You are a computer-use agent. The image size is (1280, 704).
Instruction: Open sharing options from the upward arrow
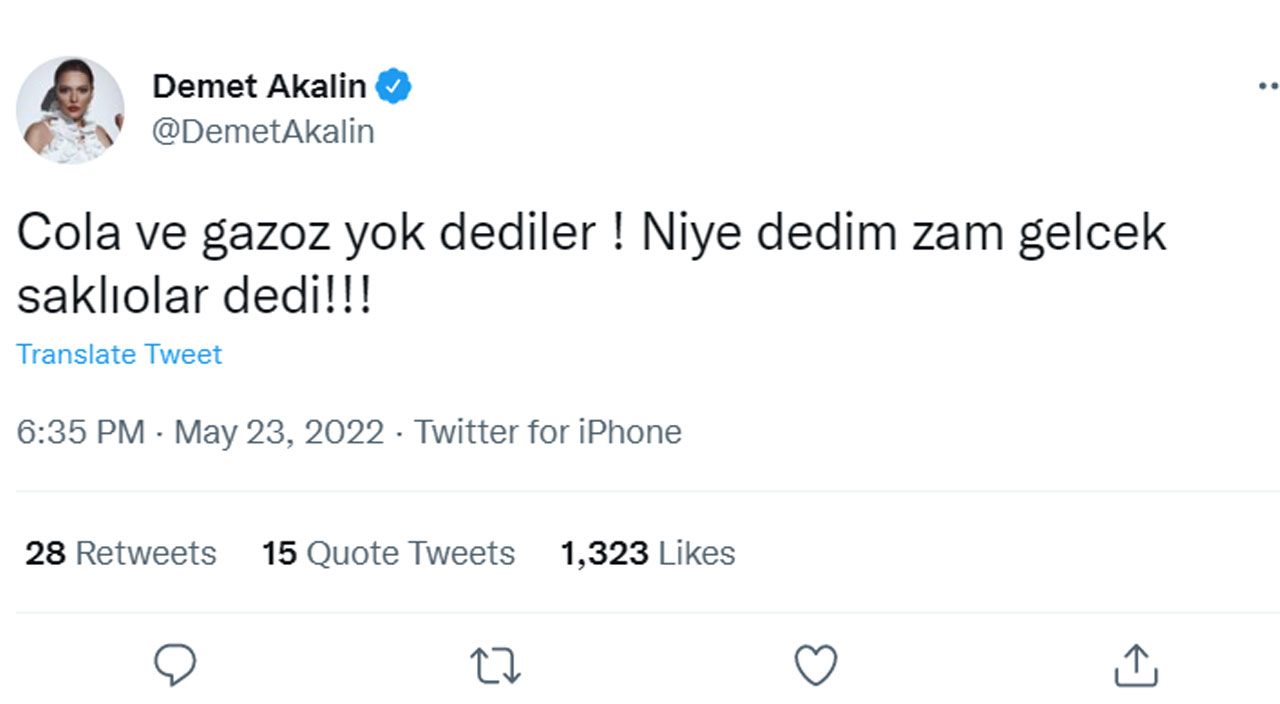[x=1135, y=663]
